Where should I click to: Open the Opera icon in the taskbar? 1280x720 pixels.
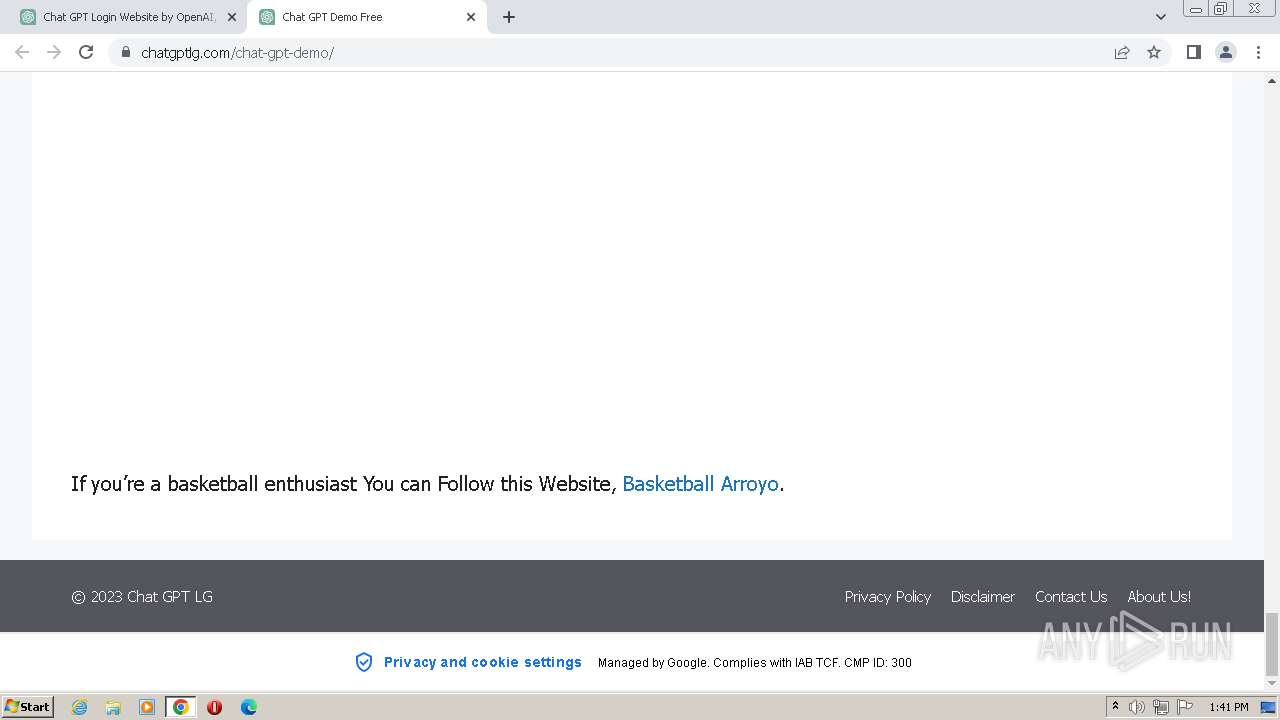pyautogui.click(x=214, y=707)
